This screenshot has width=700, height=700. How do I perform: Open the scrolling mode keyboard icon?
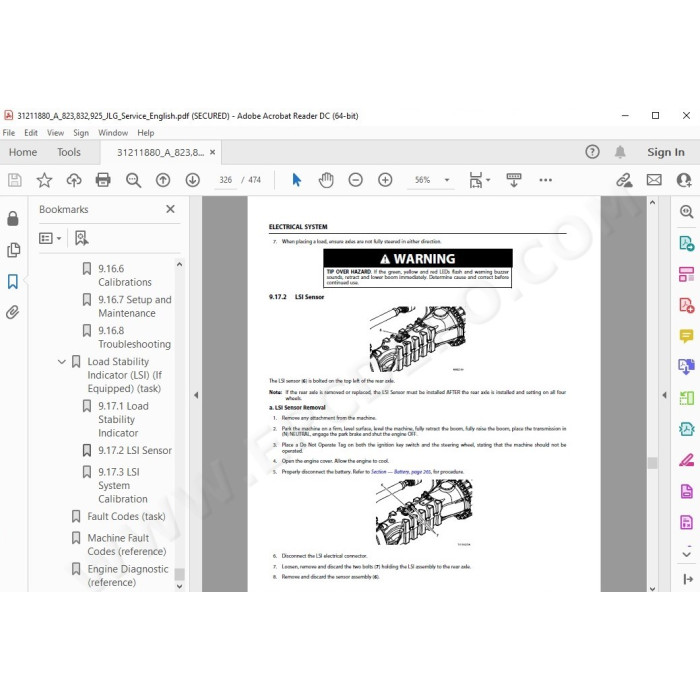tap(514, 180)
